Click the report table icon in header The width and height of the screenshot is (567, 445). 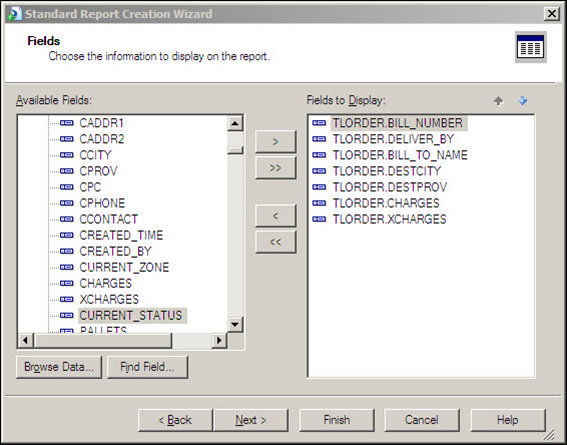click(x=530, y=47)
